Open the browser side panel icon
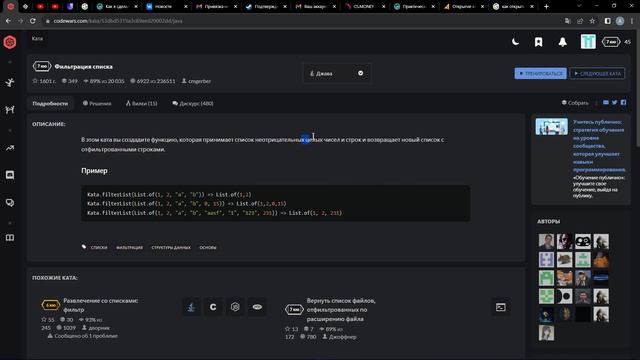This screenshot has height=360, width=640. [607, 21]
